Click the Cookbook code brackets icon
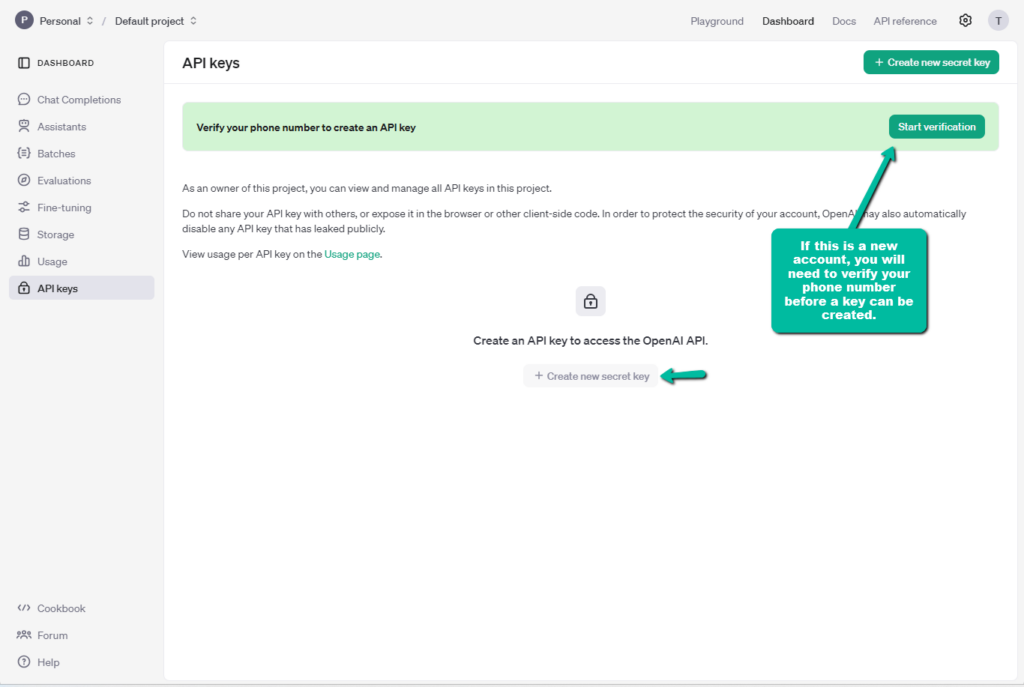Viewport: 1024px width, 687px height. point(24,608)
